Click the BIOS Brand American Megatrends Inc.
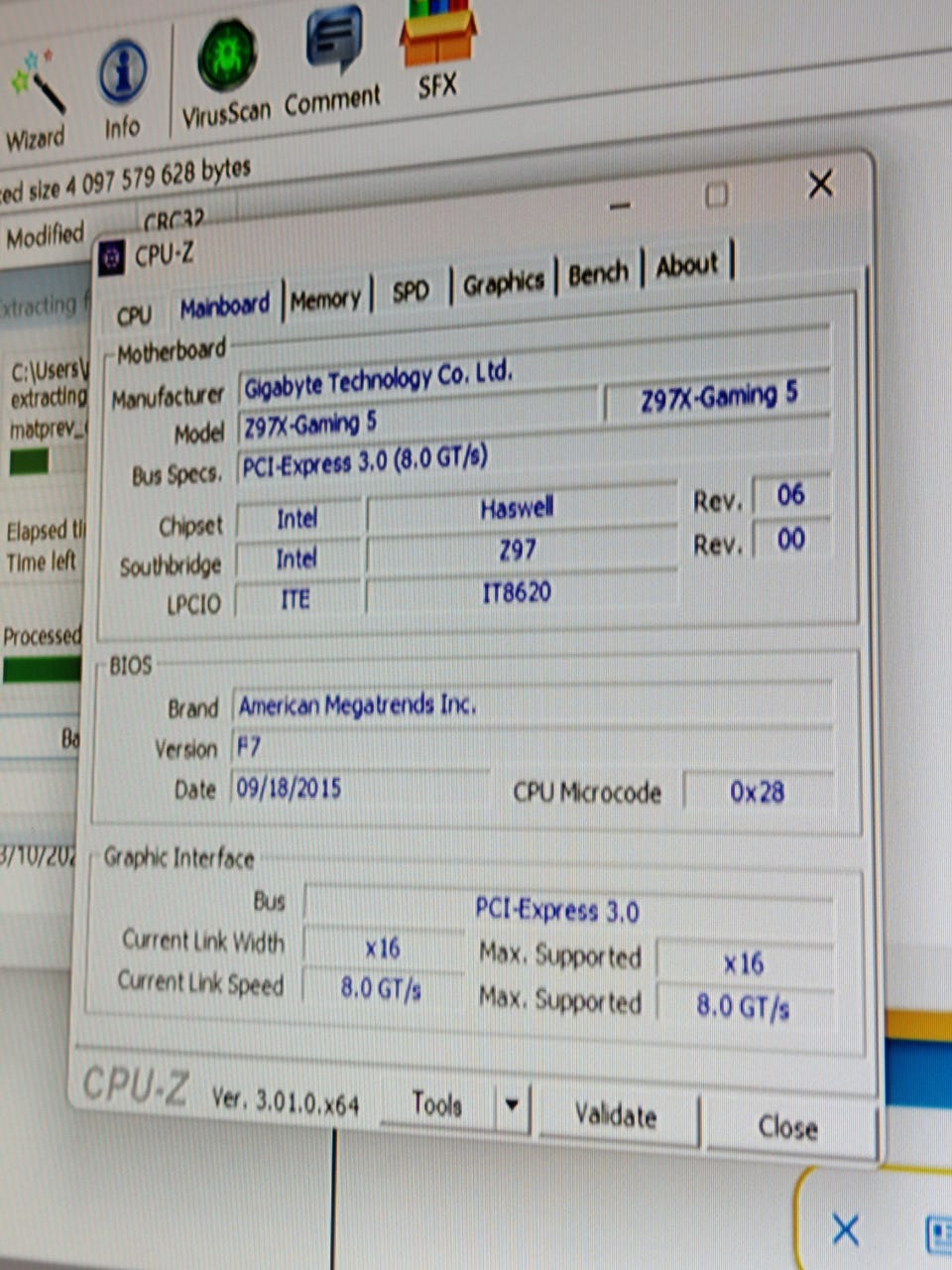 pos(534,705)
